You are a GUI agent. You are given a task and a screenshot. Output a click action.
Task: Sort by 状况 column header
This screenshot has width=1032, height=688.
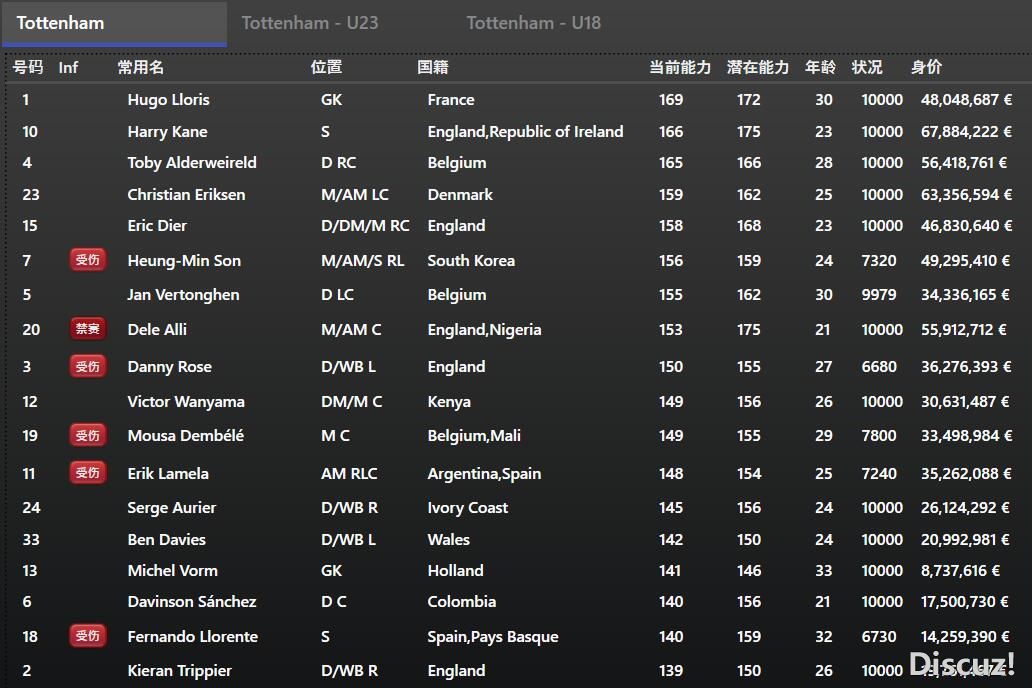867,67
